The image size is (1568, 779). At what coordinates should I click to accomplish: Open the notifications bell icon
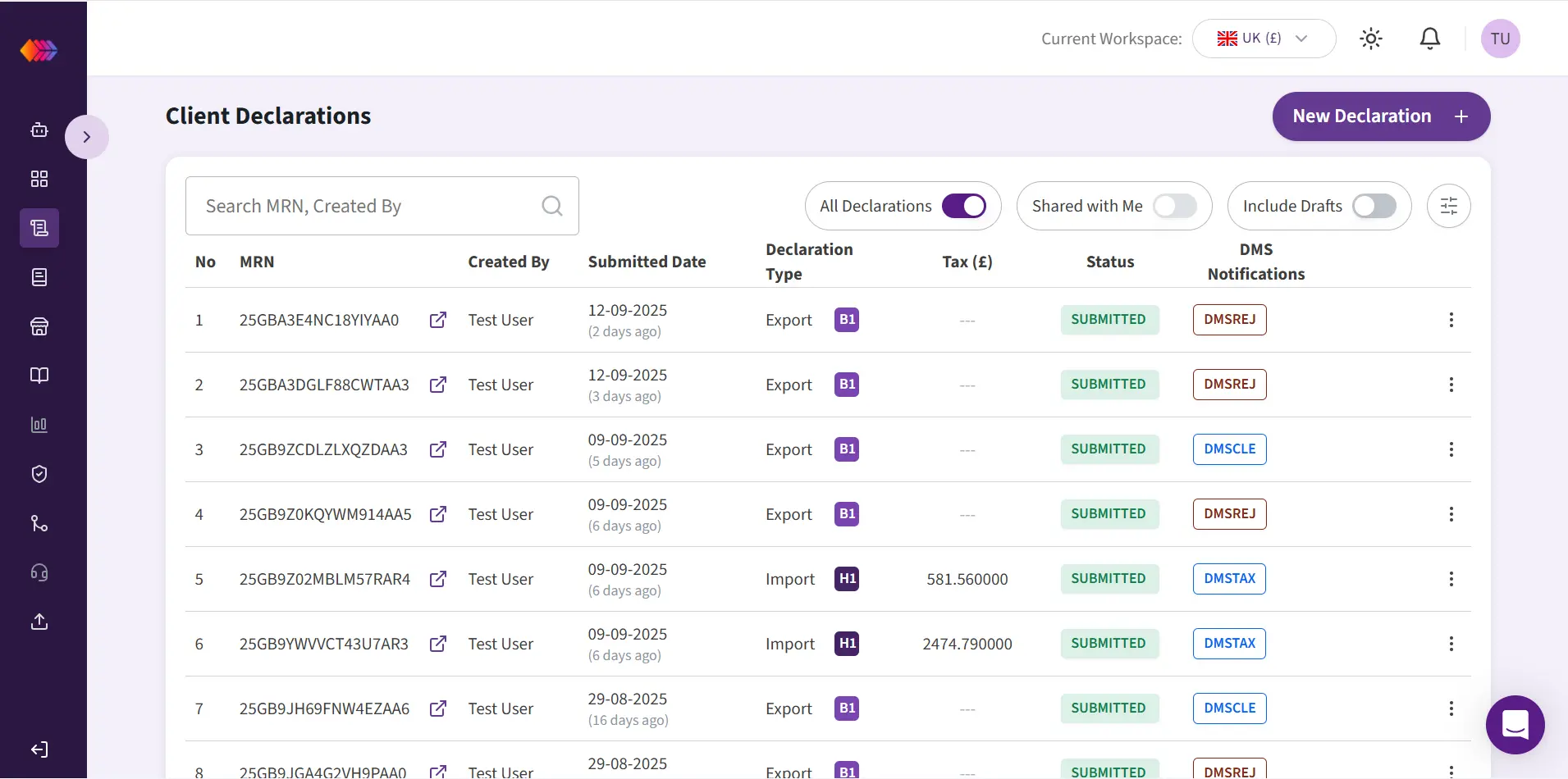(1430, 39)
